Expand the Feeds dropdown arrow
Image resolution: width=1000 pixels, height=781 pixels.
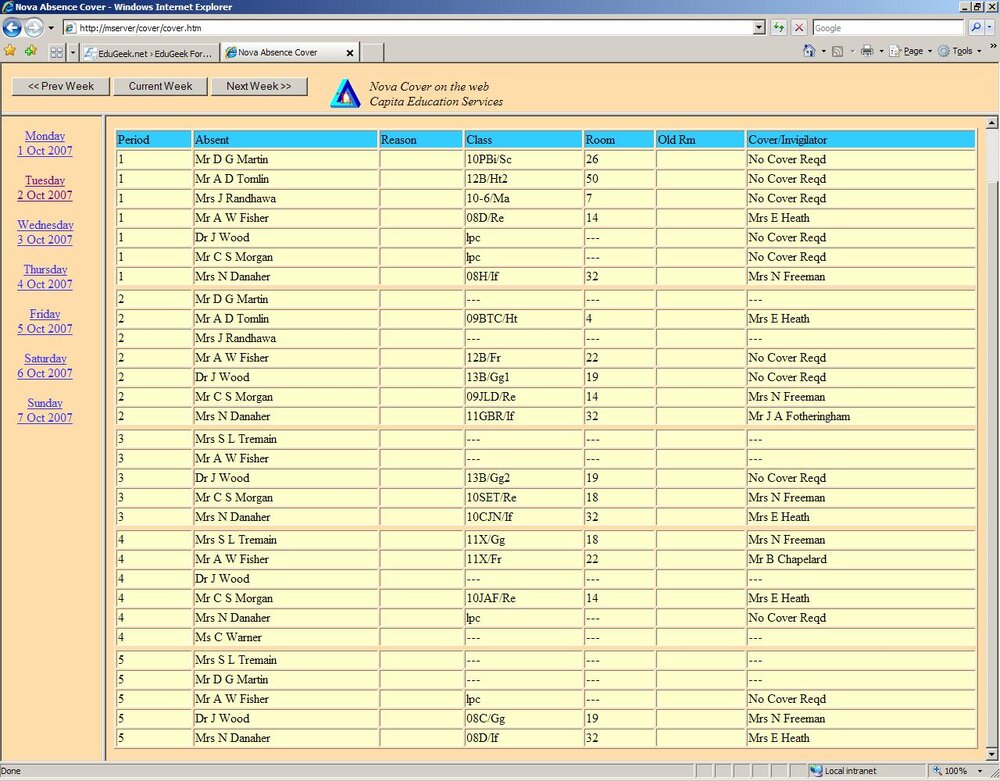coord(852,51)
